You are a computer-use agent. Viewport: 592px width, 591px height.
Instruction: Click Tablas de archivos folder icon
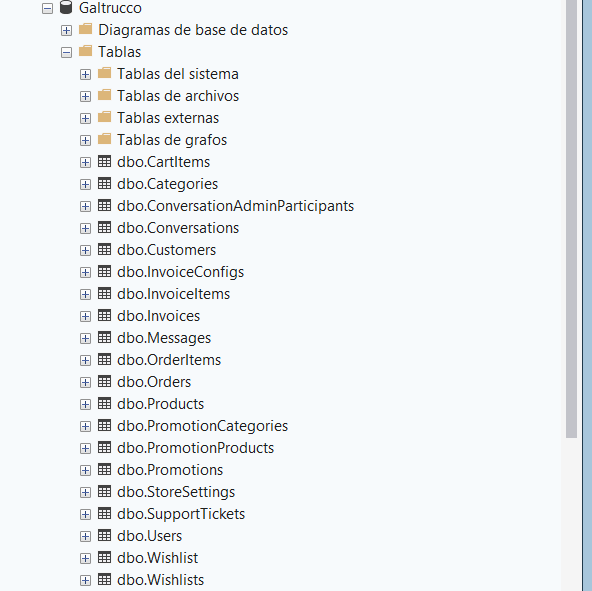tap(105, 95)
